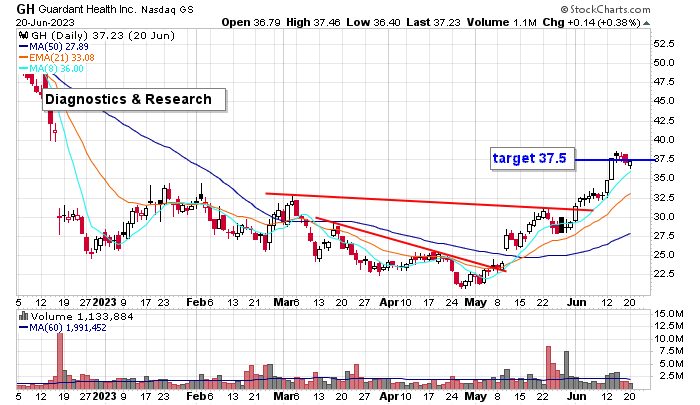700x405 pixels.
Task: Click the Apr label on the price date axis
Action: pos(389,302)
